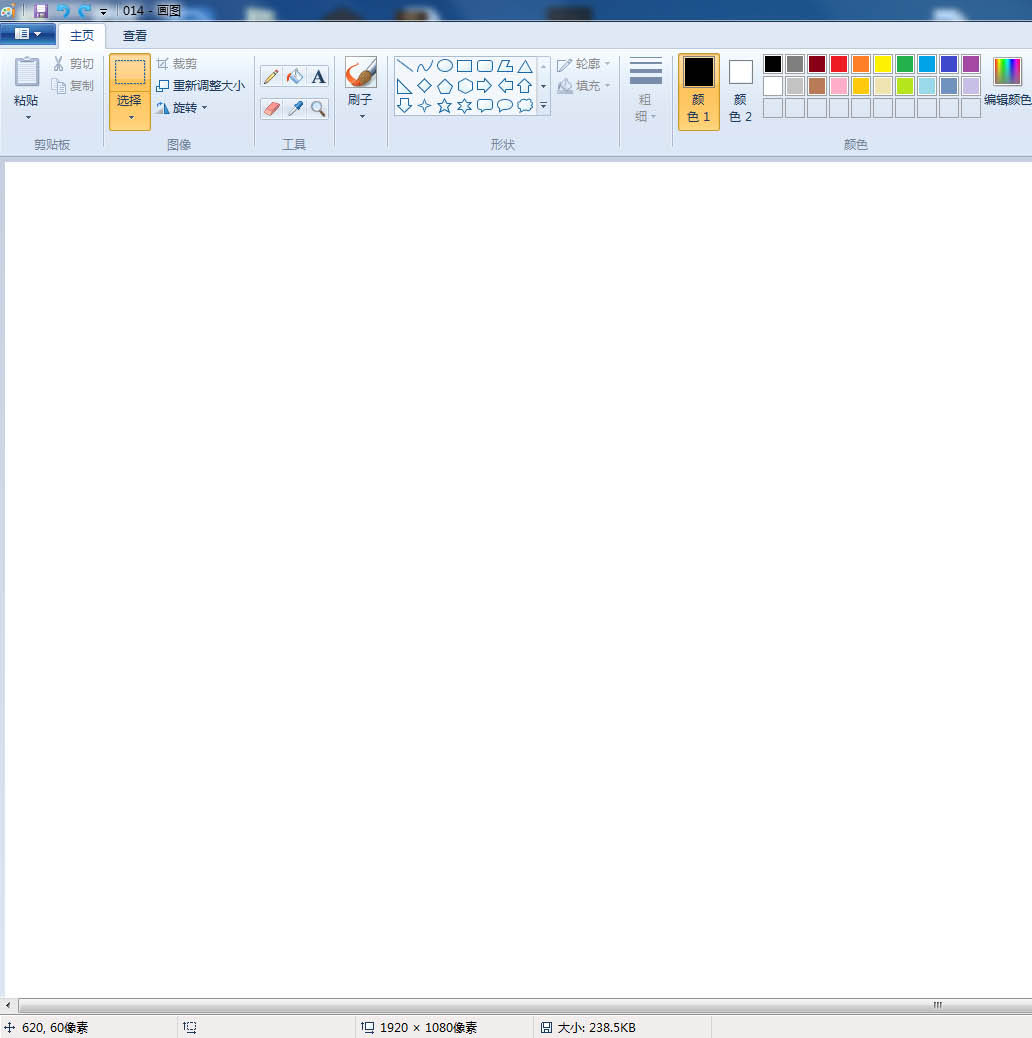The width and height of the screenshot is (1032, 1038).
Task: Choose the red color swatch
Action: tap(839, 64)
